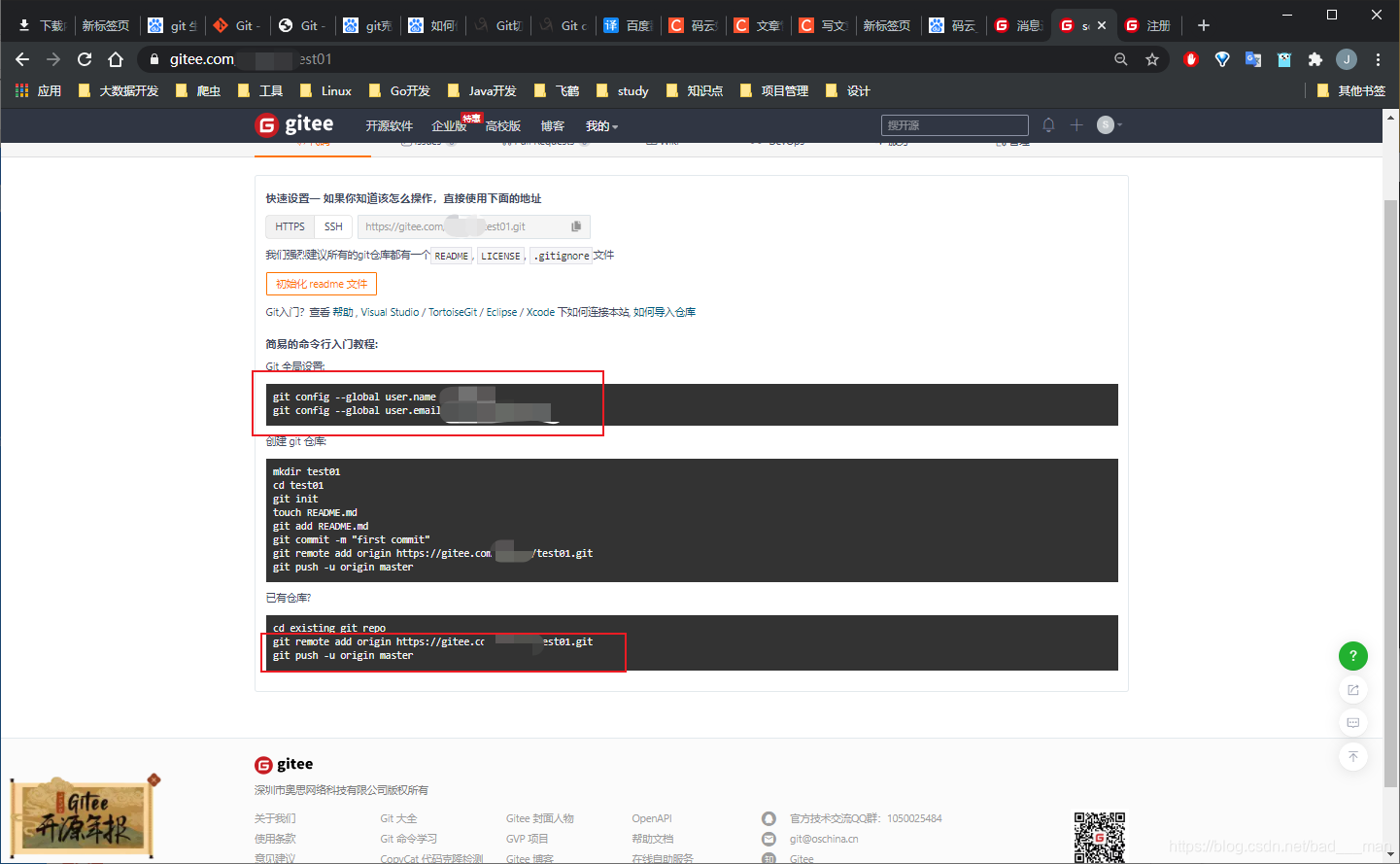This screenshot has height=864, width=1400.
Task: Open a new browser tab
Action: 1204,25
